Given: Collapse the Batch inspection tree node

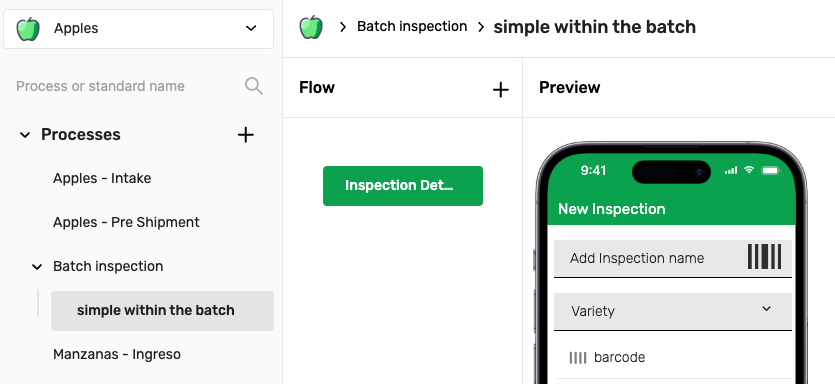Looking at the screenshot, I should [37, 267].
